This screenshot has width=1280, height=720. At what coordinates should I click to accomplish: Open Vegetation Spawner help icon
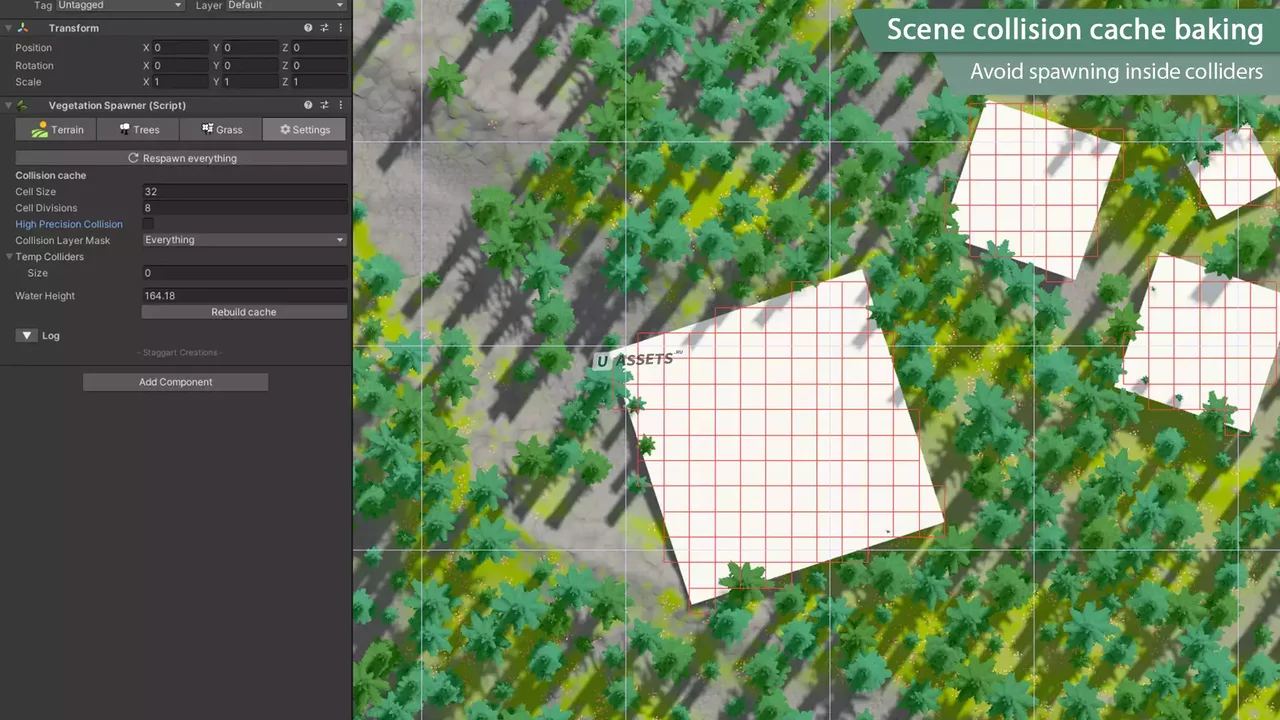pos(308,105)
